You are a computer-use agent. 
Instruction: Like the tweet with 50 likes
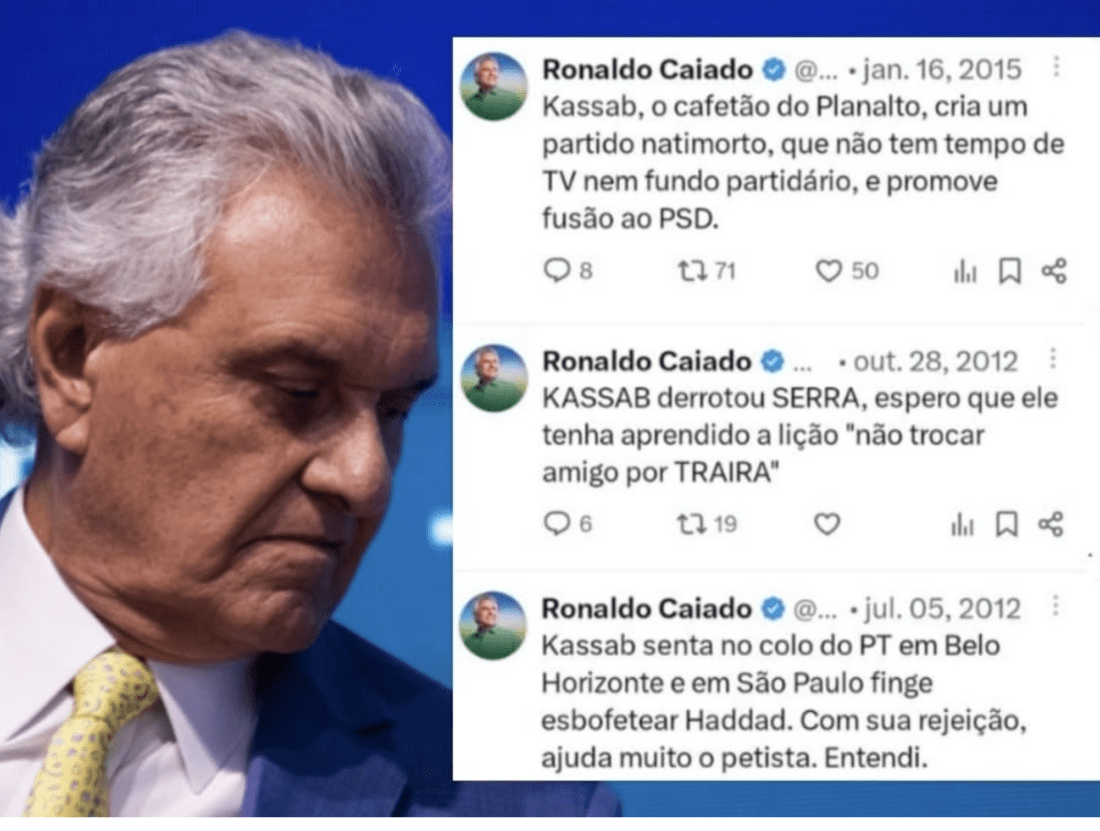pyautogui.click(x=828, y=271)
